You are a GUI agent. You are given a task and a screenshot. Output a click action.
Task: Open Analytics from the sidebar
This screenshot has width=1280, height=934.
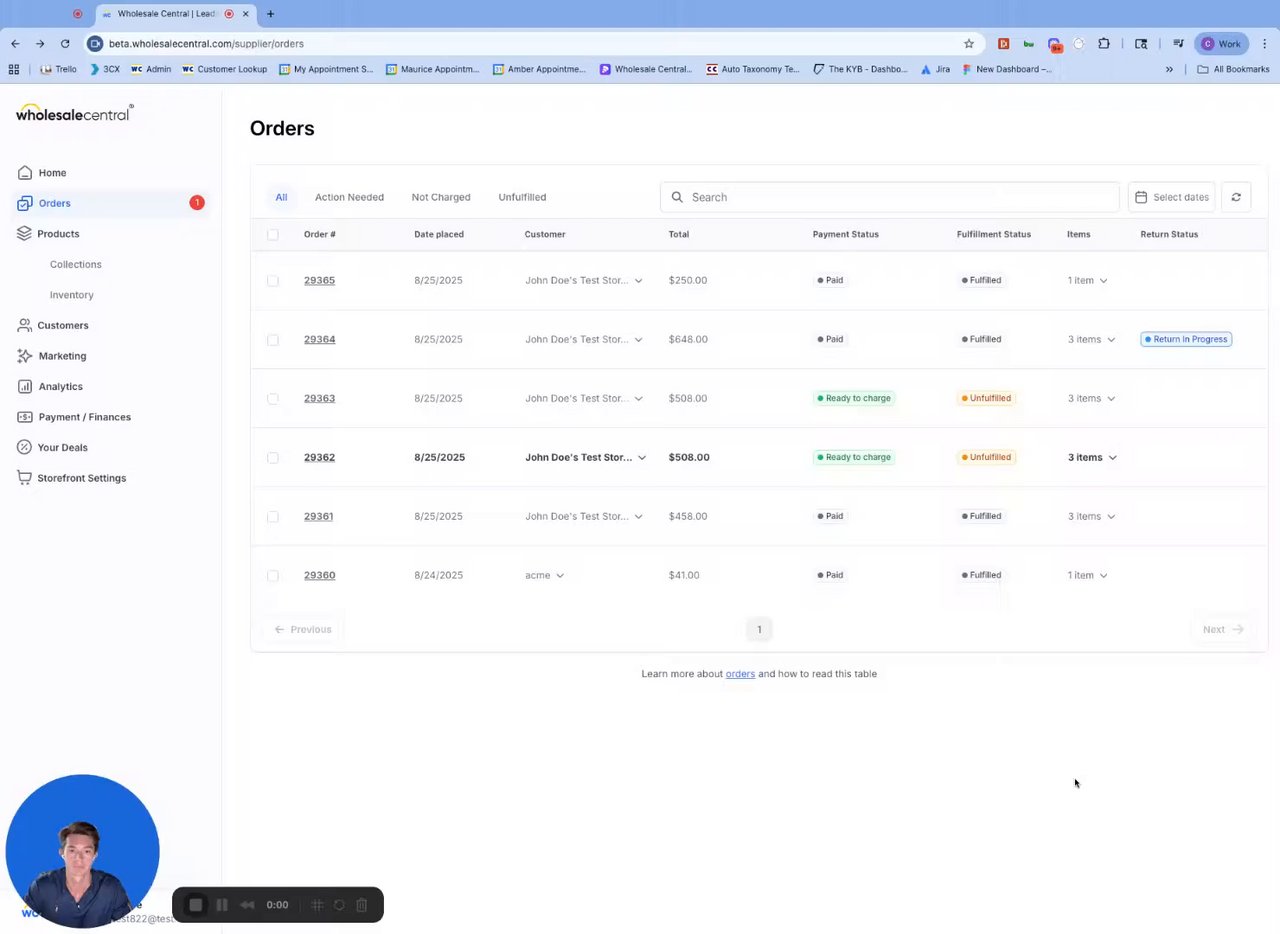pos(60,386)
